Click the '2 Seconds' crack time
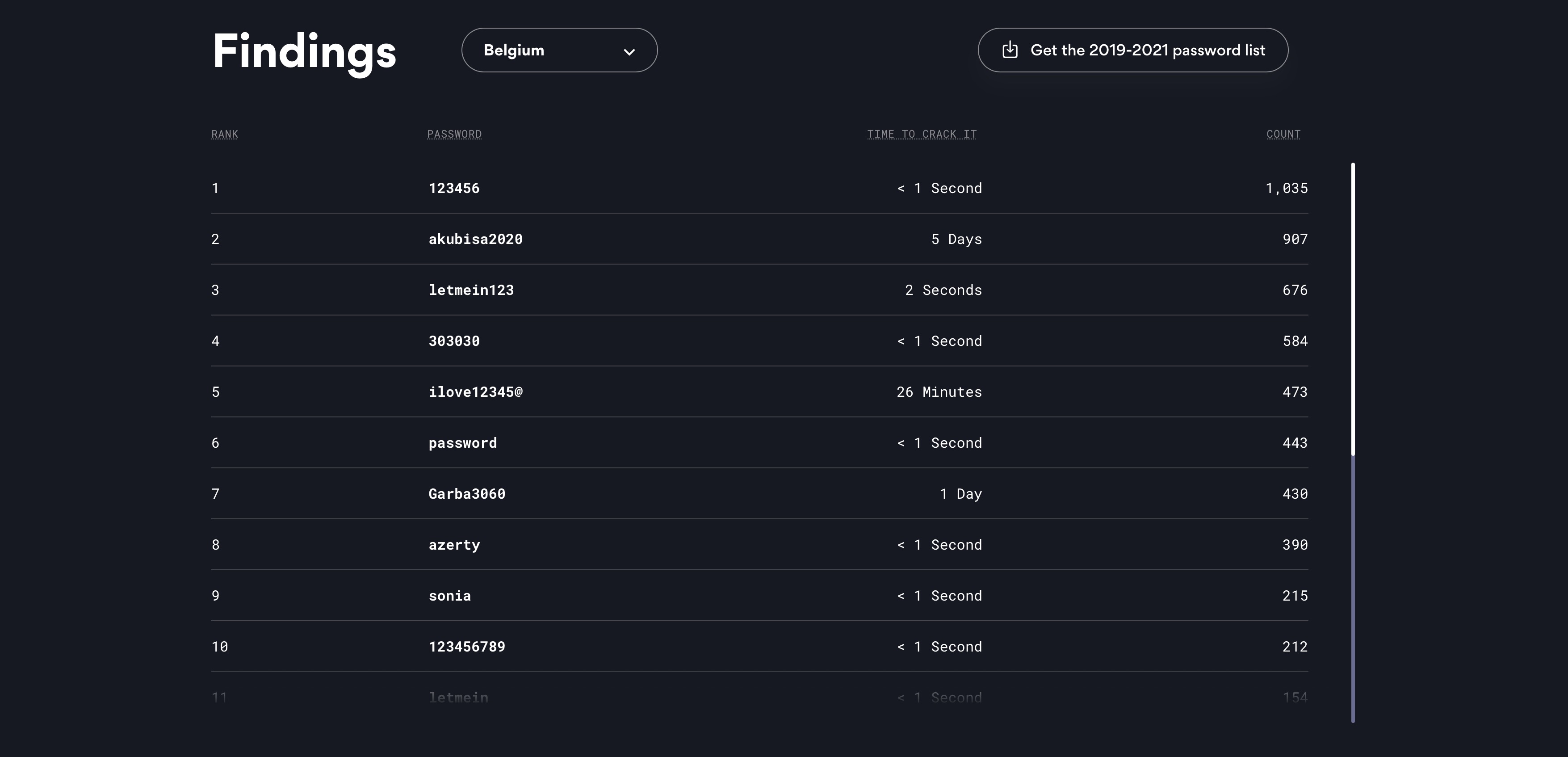Image resolution: width=1568 pixels, height=757 pixels. (943, 290)
